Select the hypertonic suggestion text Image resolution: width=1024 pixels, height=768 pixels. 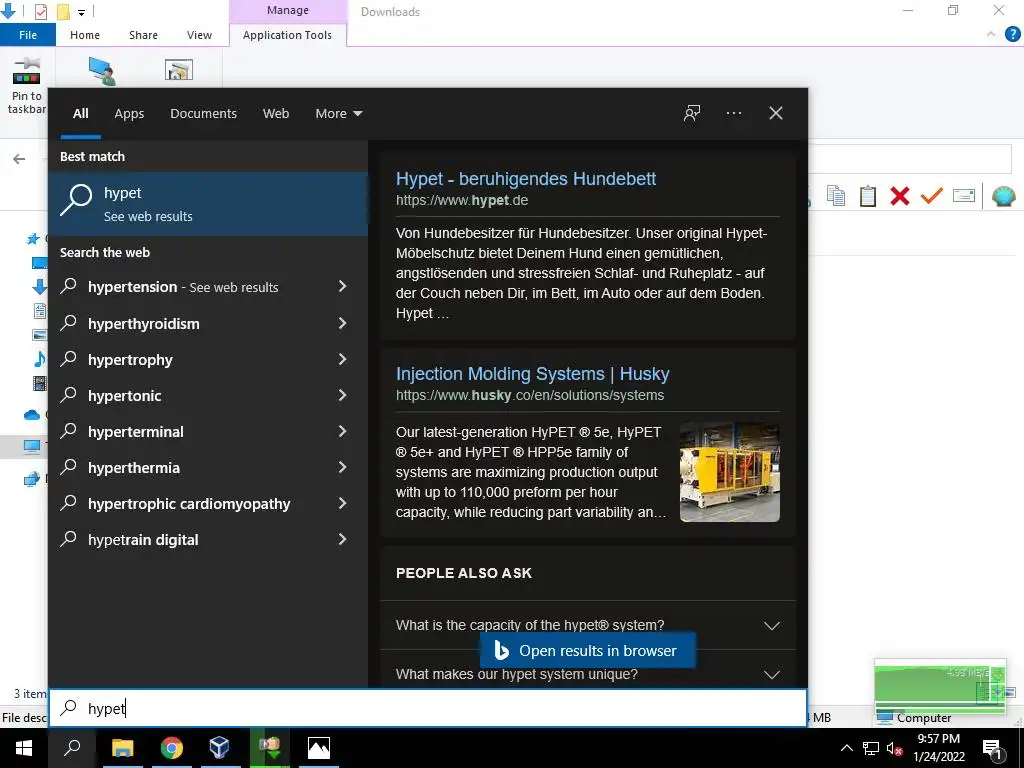click(124, 396)
